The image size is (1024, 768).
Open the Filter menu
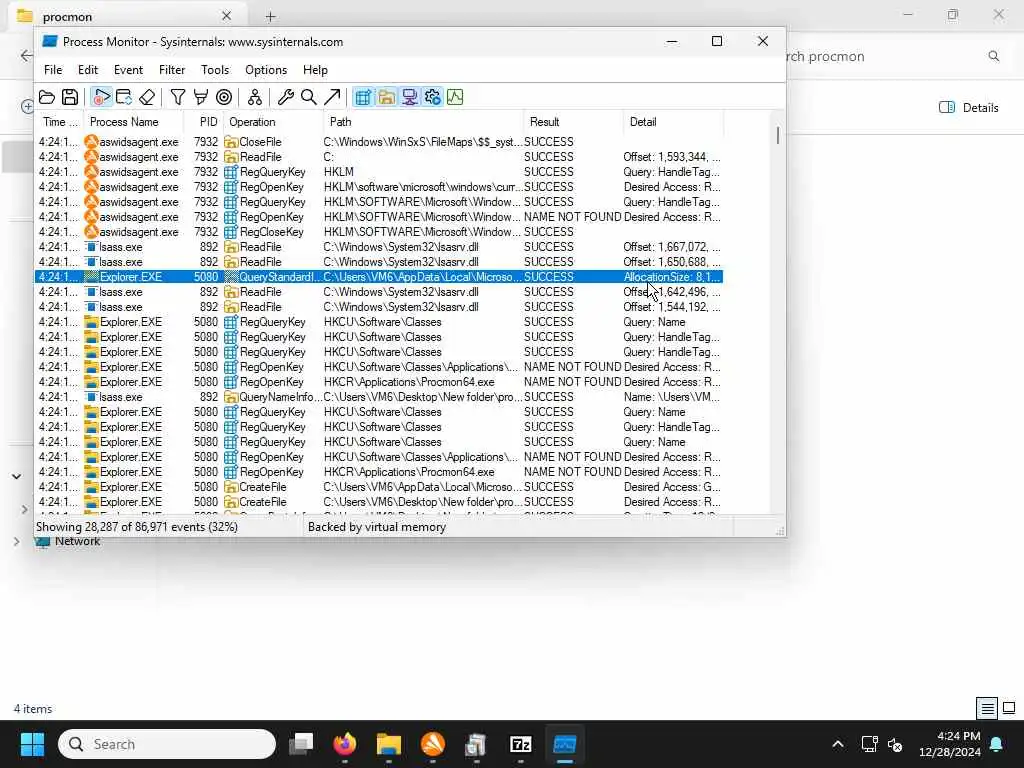(172, 70)
